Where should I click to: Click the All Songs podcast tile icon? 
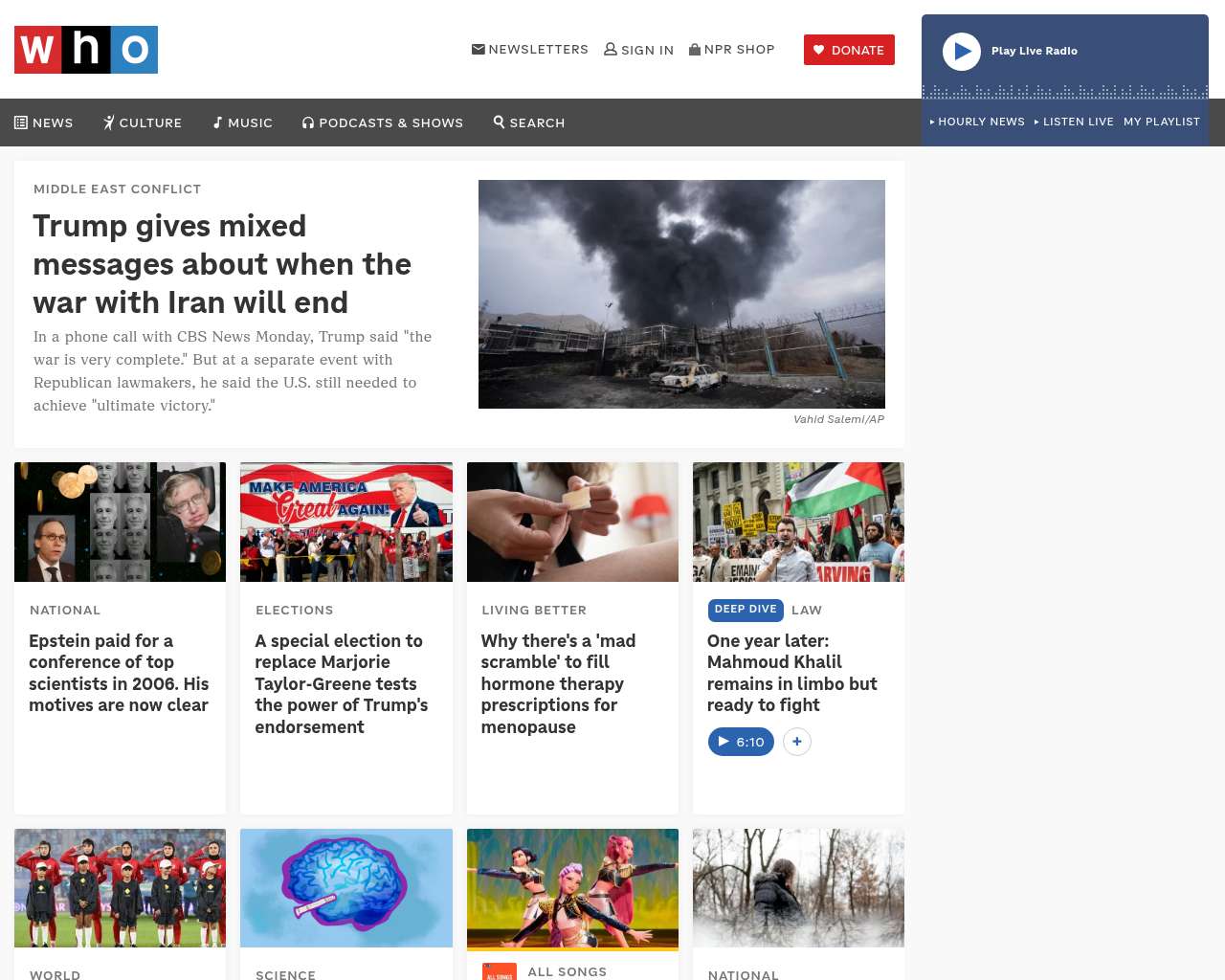coord(500,971)
